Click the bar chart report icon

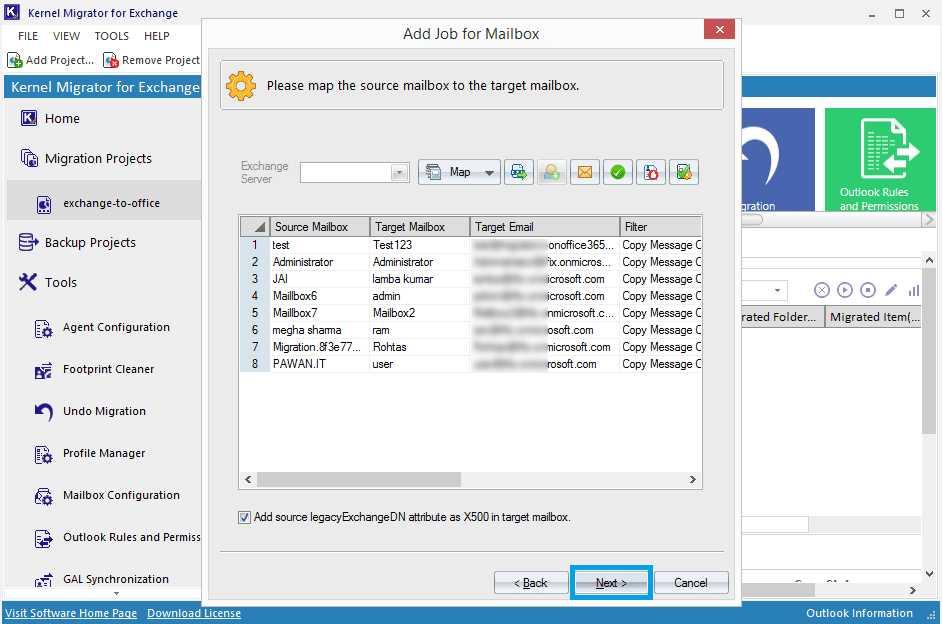click(x=913, y=291)
